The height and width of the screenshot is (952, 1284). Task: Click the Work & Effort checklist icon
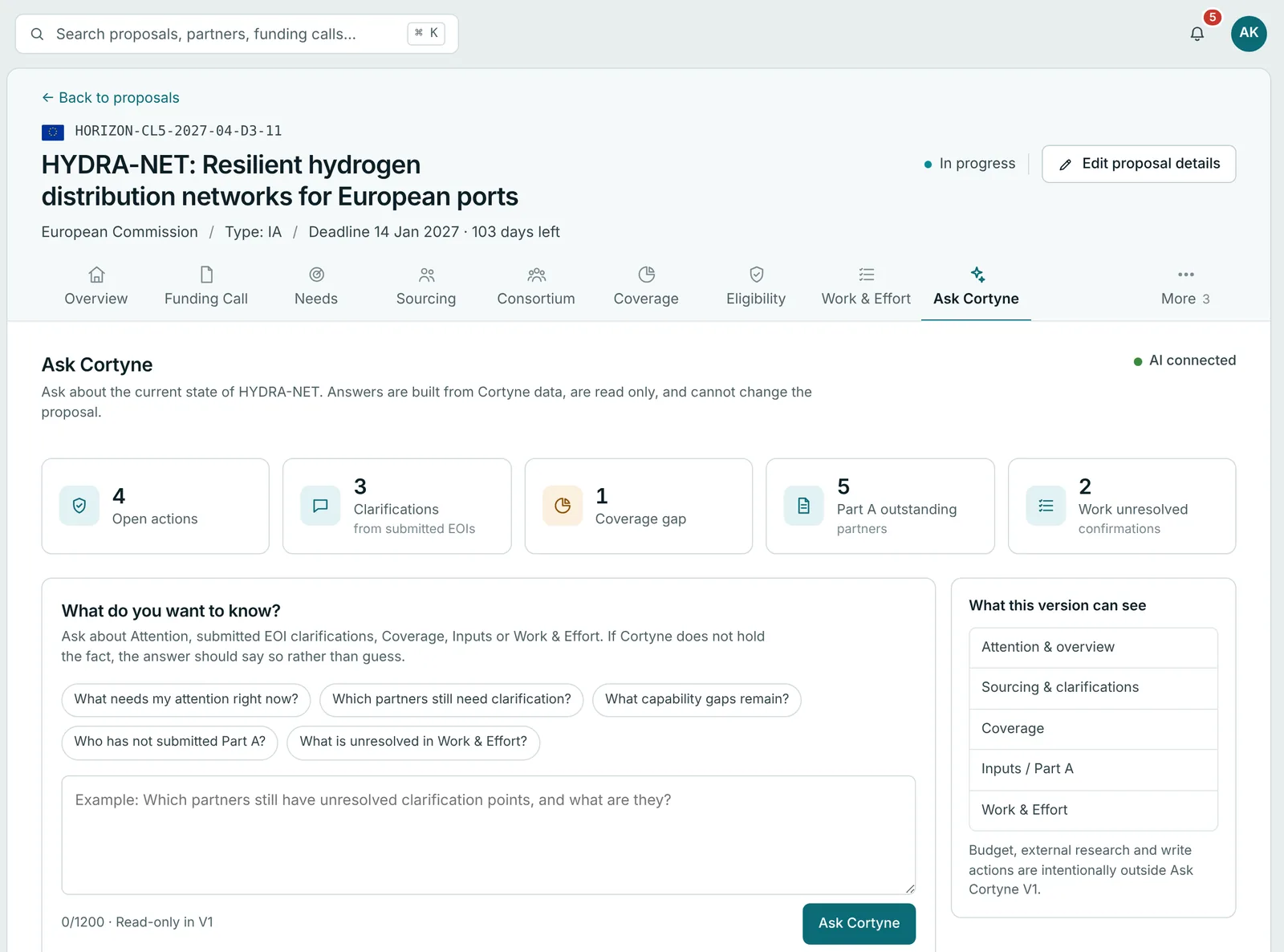[866, 275]
